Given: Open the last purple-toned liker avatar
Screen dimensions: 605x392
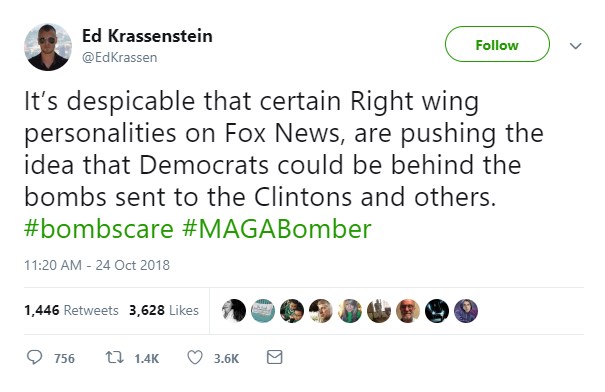Looking at the screenshot, I should point(466,311).
